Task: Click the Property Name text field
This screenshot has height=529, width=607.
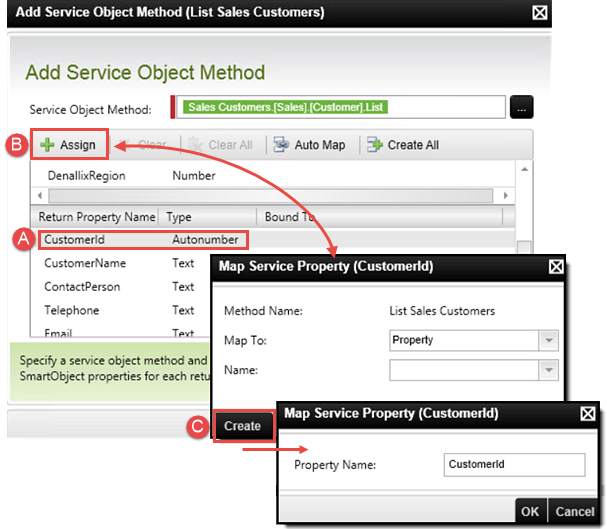Action: [x=514, y=465]
